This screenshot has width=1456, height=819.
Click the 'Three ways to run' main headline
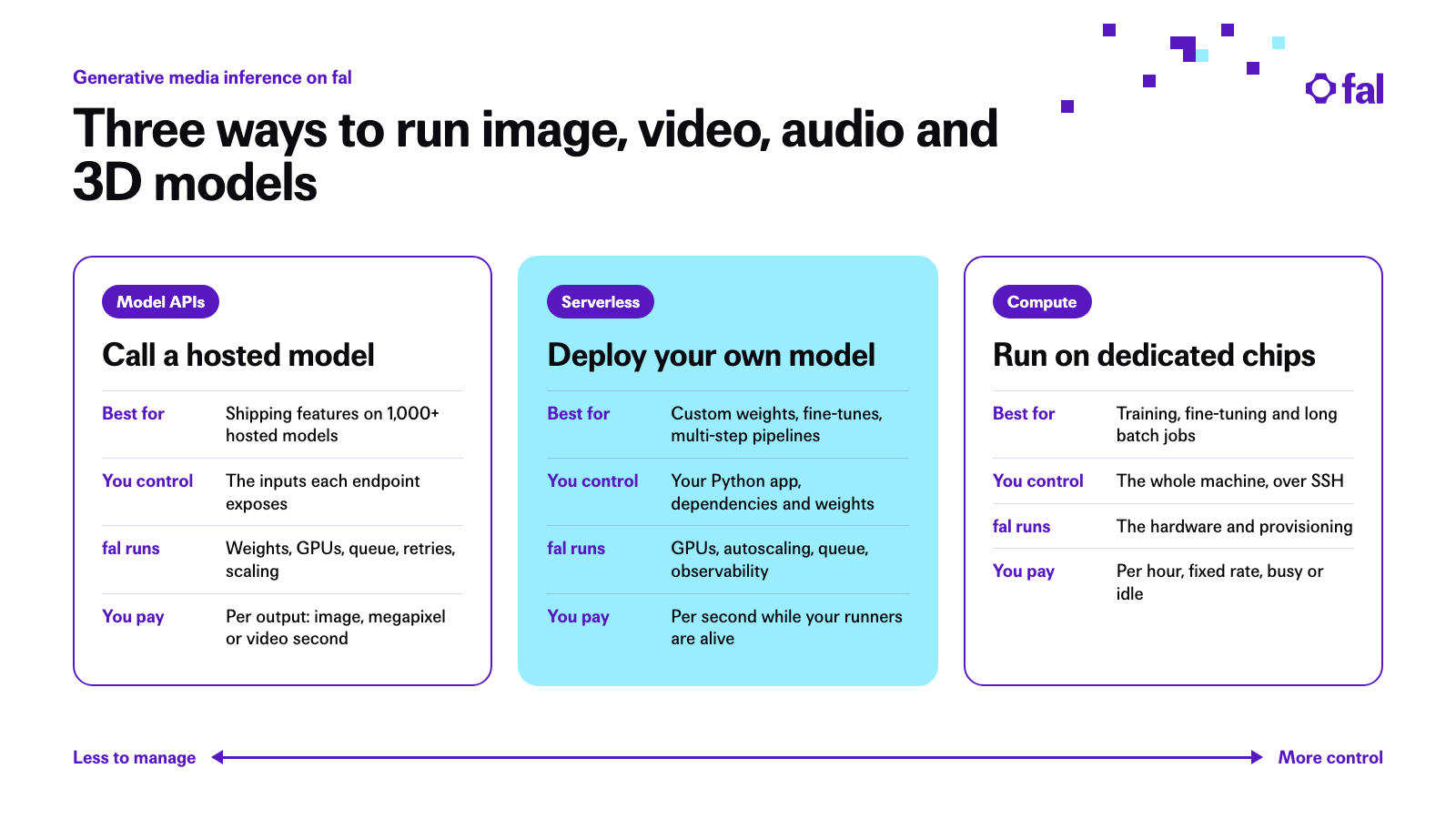click(x=535, y=155)
